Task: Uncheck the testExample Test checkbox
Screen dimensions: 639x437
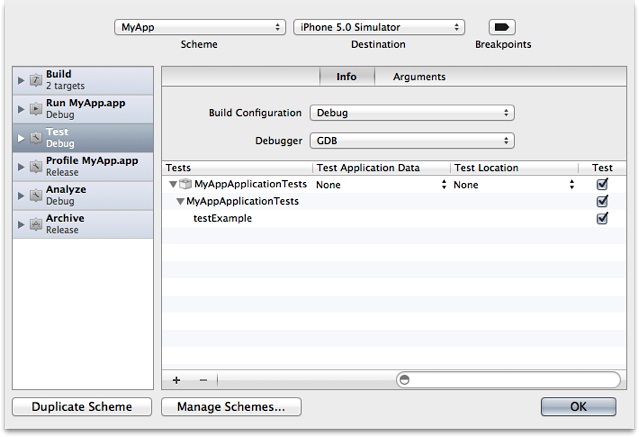Action: click(602, 218)
